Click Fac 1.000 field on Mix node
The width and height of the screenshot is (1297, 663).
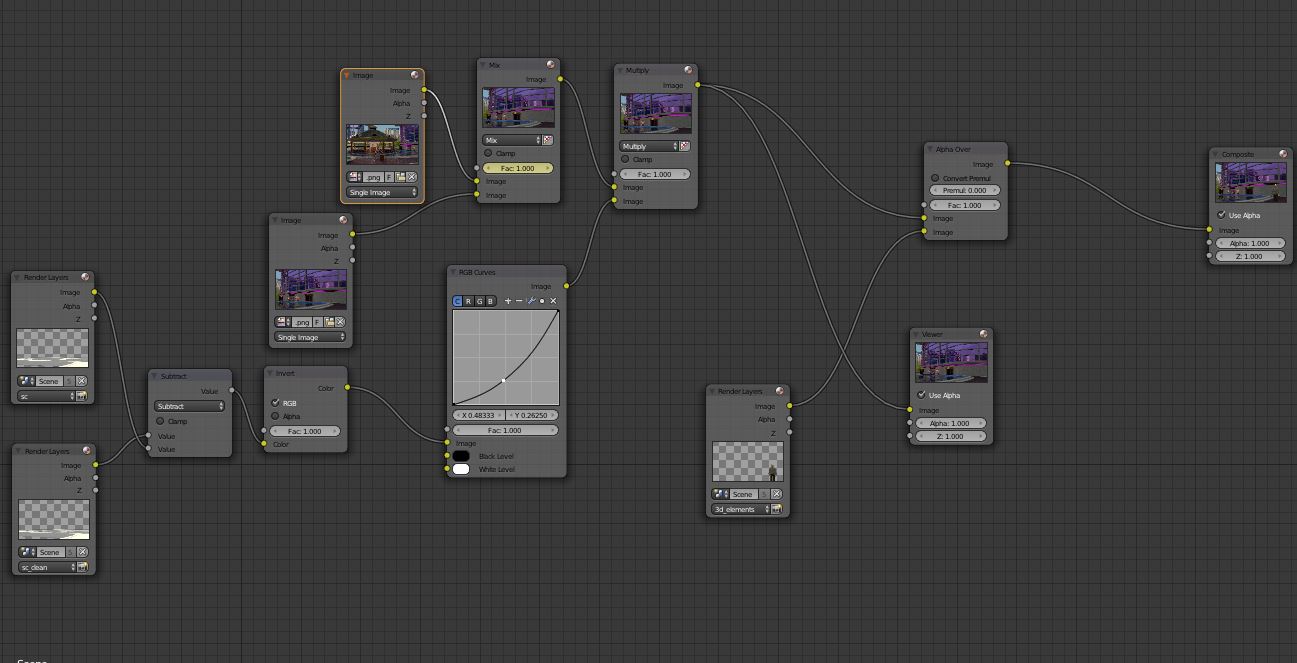tap(518, 168)
